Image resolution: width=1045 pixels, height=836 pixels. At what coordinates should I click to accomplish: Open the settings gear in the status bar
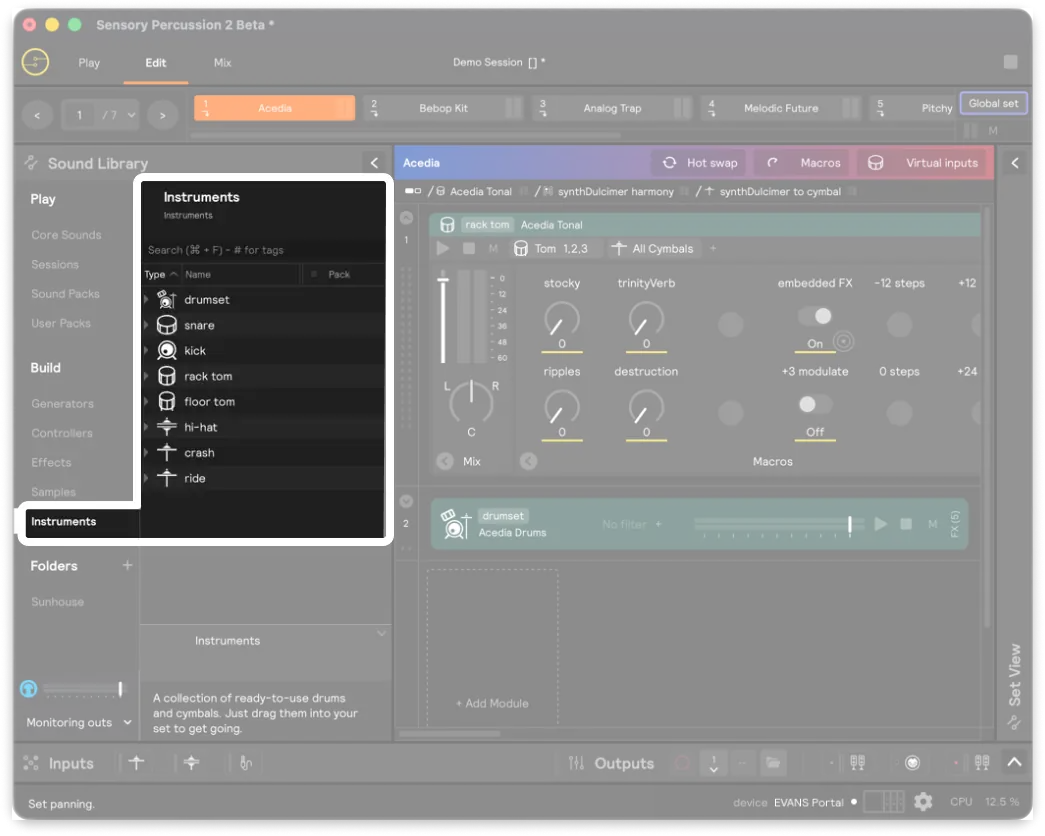click(x=922, y=801)
